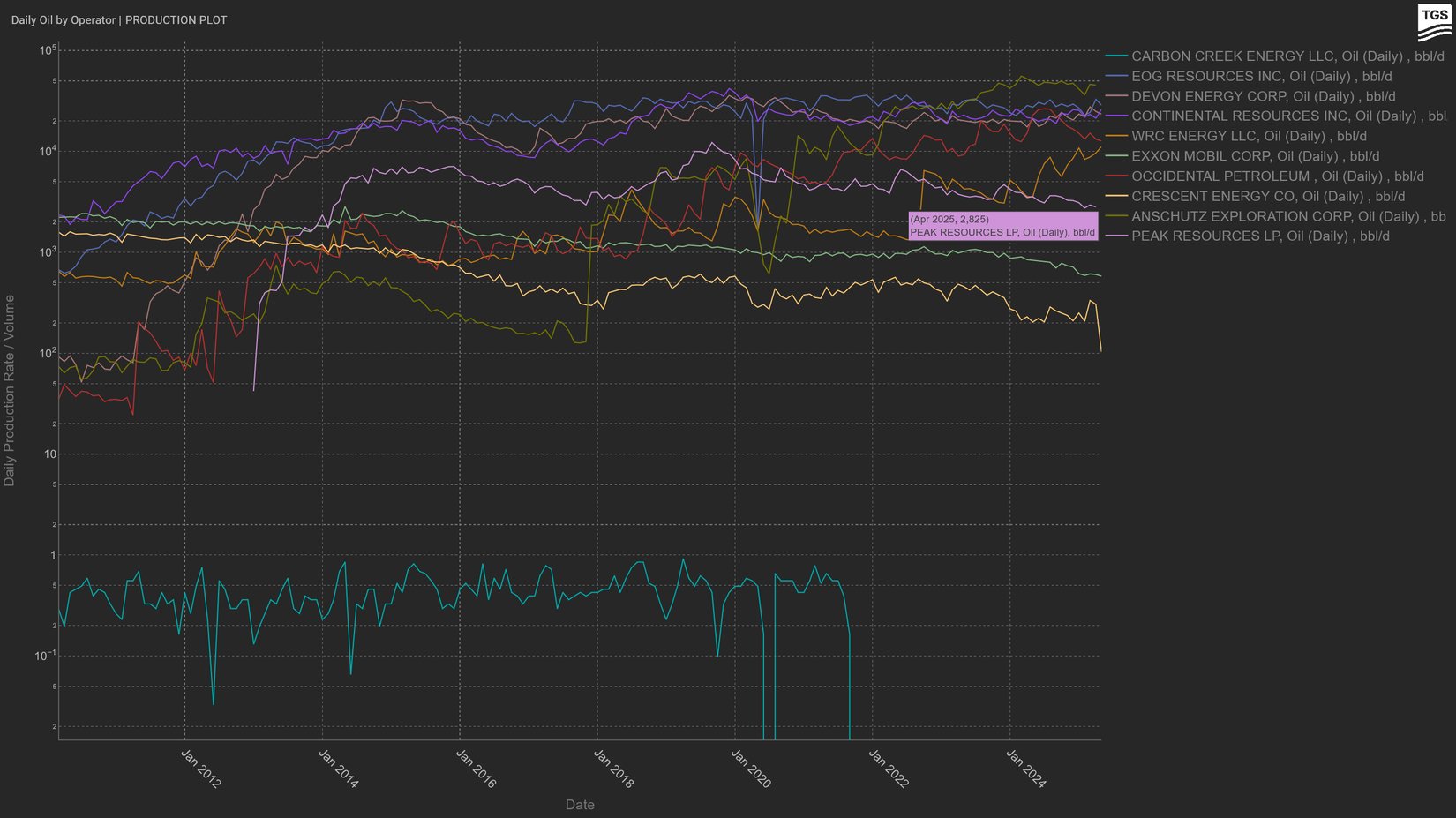Click the chart title Daily Oil by Operator
1456x818 pixels.
tap(119, 20)
